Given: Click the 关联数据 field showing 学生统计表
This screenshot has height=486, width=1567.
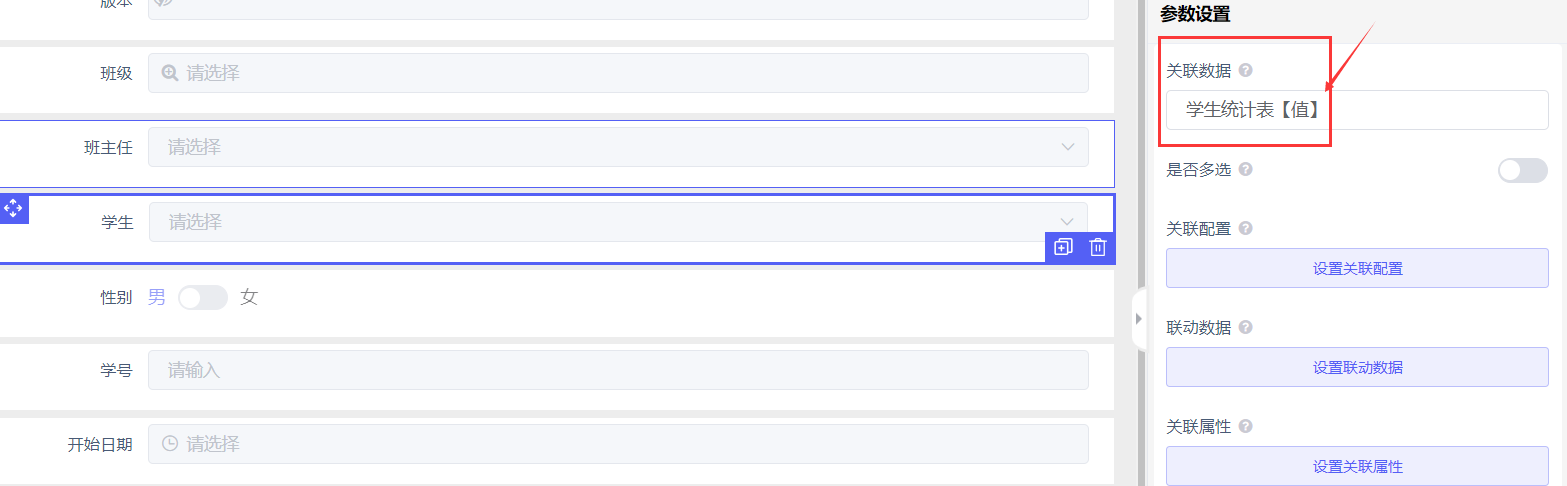Looking at the screenshot, I should pyautogui.click(x=1357, y=110).
